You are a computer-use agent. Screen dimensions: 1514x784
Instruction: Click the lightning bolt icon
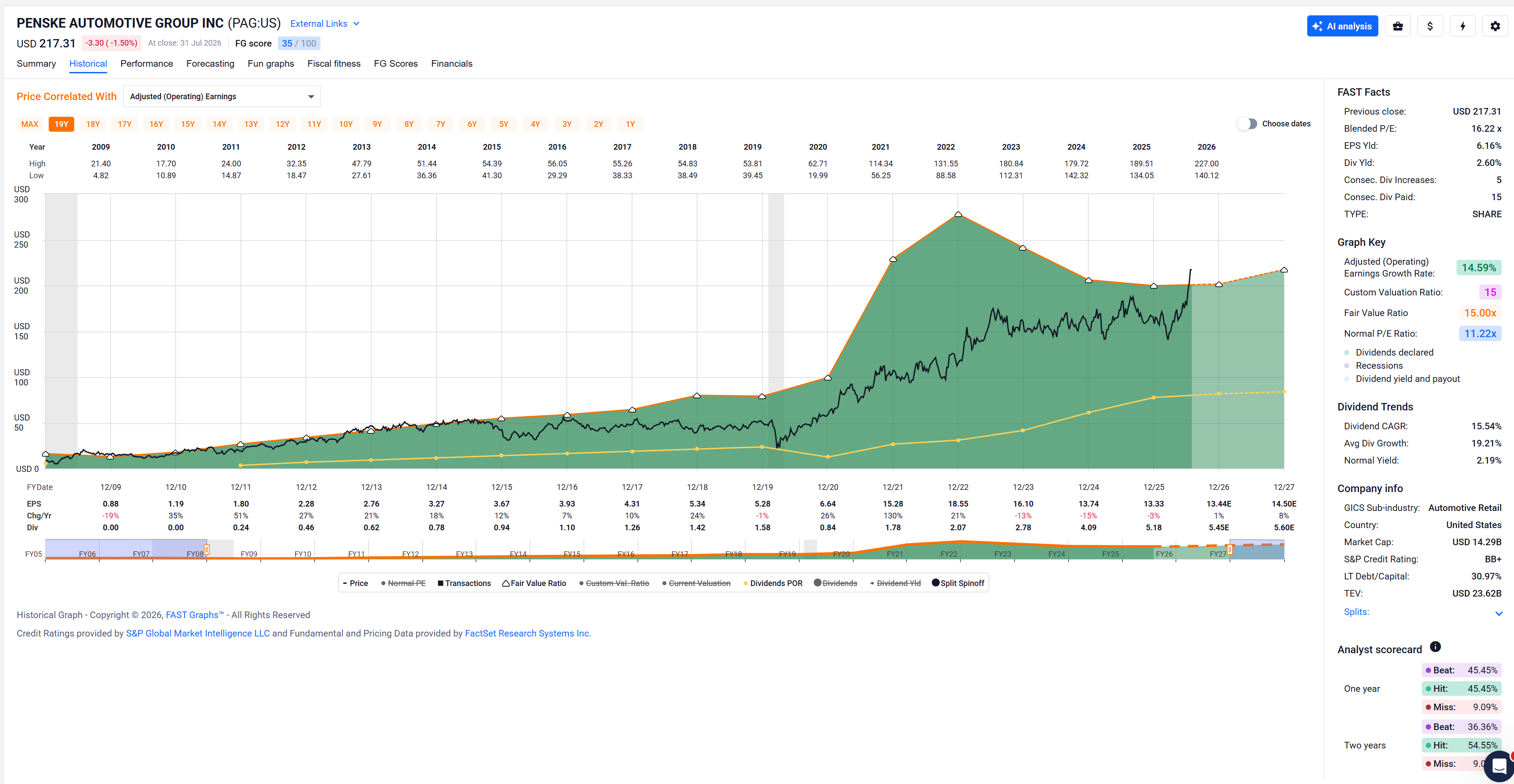pyautogui.click(x=1463, y=26)
